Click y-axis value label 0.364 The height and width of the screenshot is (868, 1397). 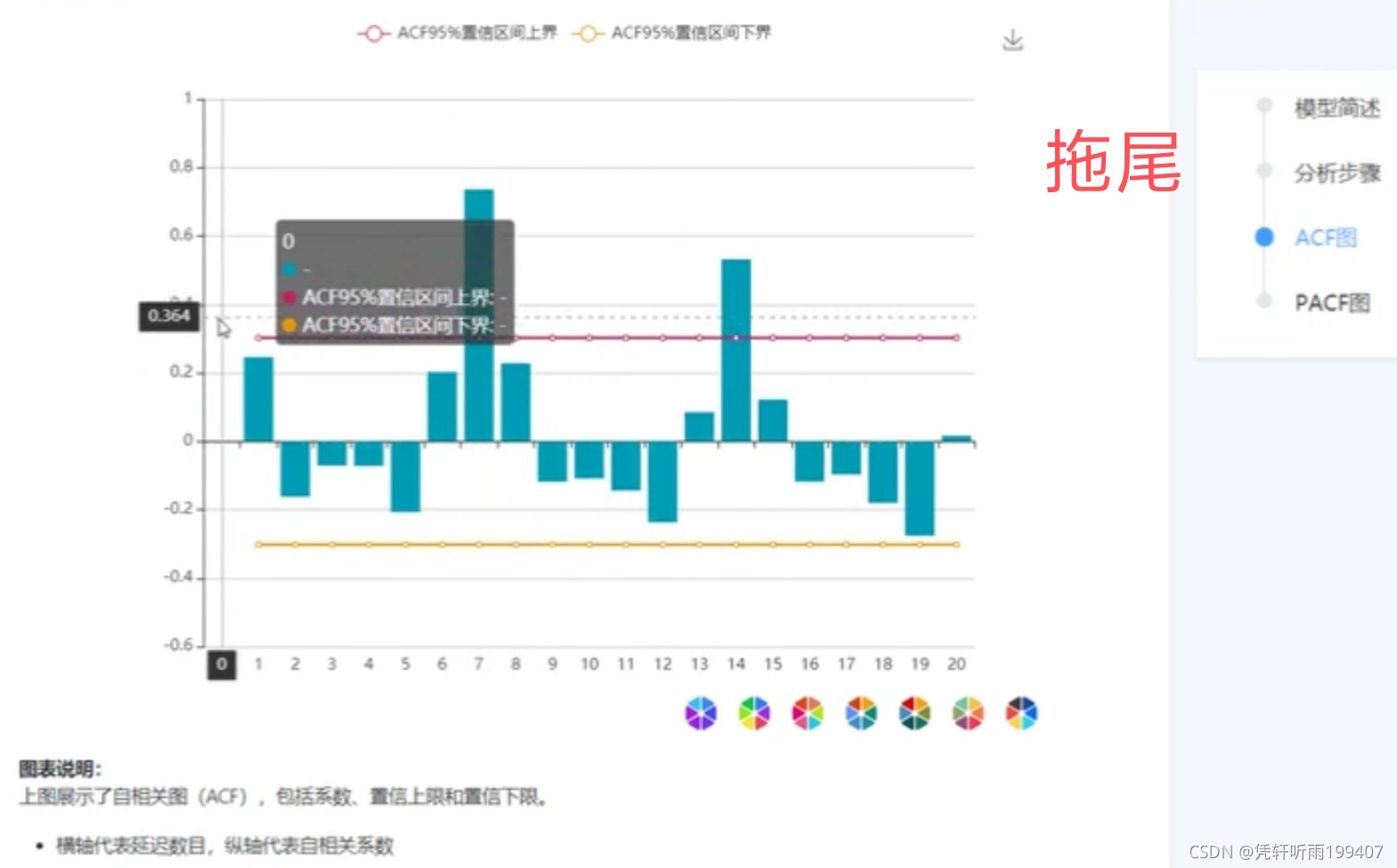tap(168, 316)
